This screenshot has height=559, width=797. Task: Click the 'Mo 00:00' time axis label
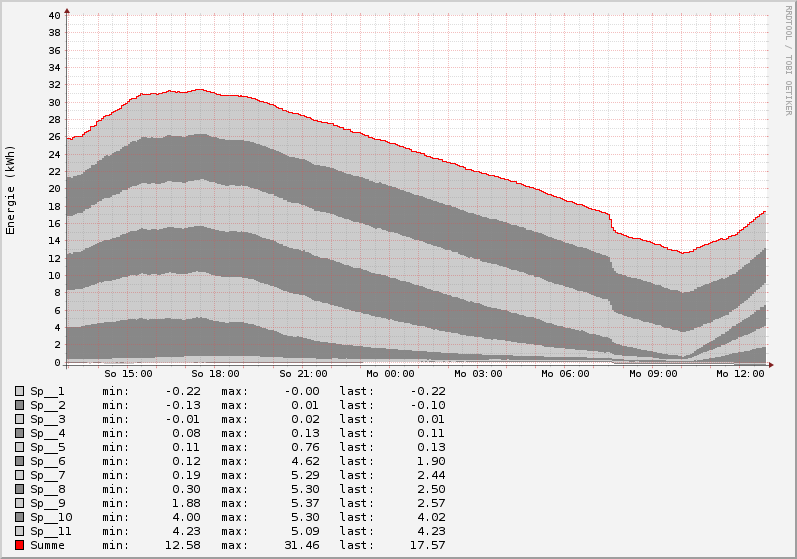(391, 374)
